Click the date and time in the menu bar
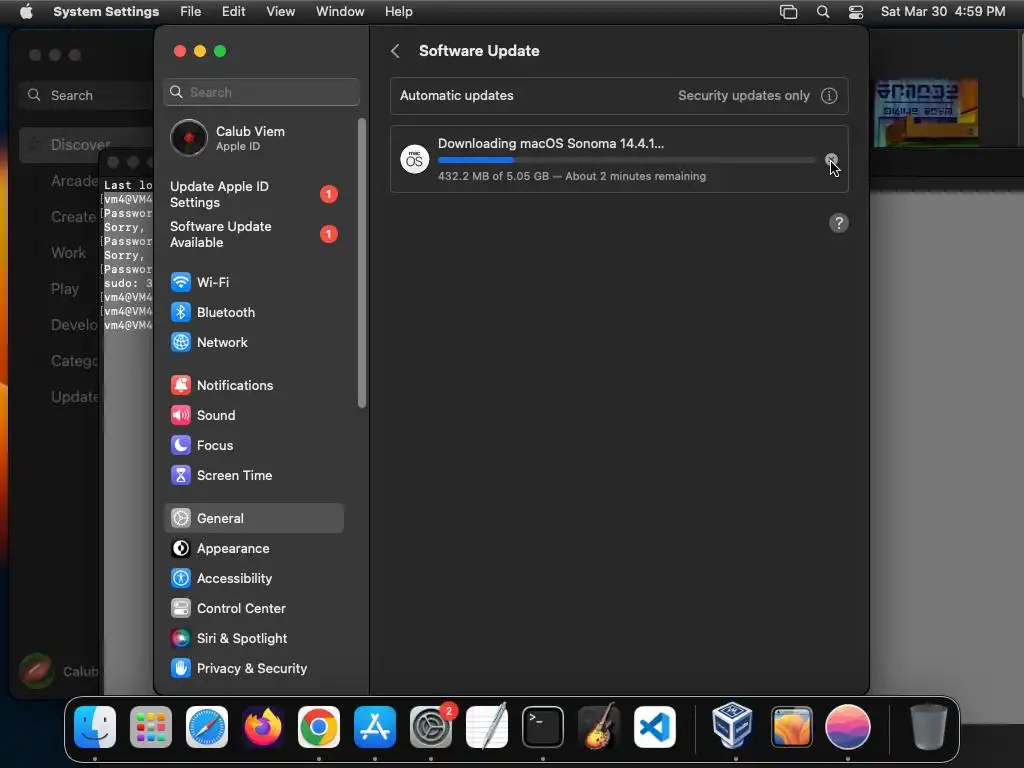The width and height of the screenshot is (1024, 768). tap(942, 12)
